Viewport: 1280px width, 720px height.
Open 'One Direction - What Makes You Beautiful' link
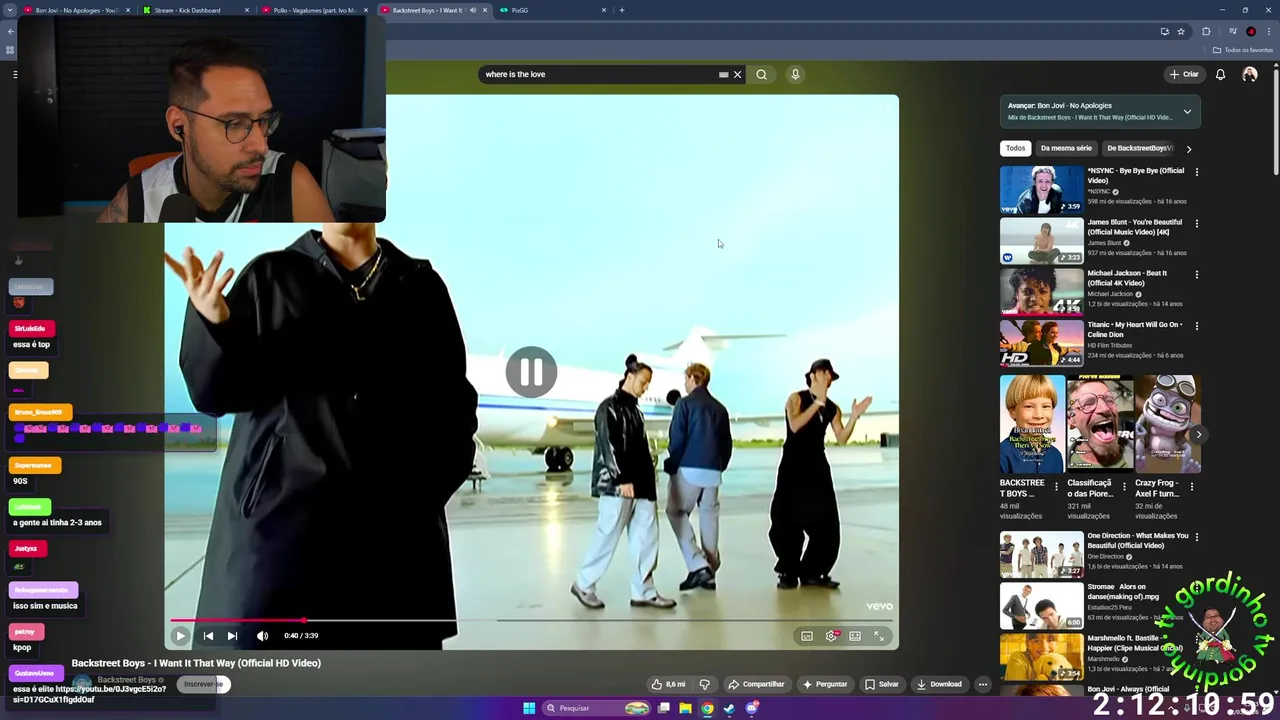coord(1138,540)
